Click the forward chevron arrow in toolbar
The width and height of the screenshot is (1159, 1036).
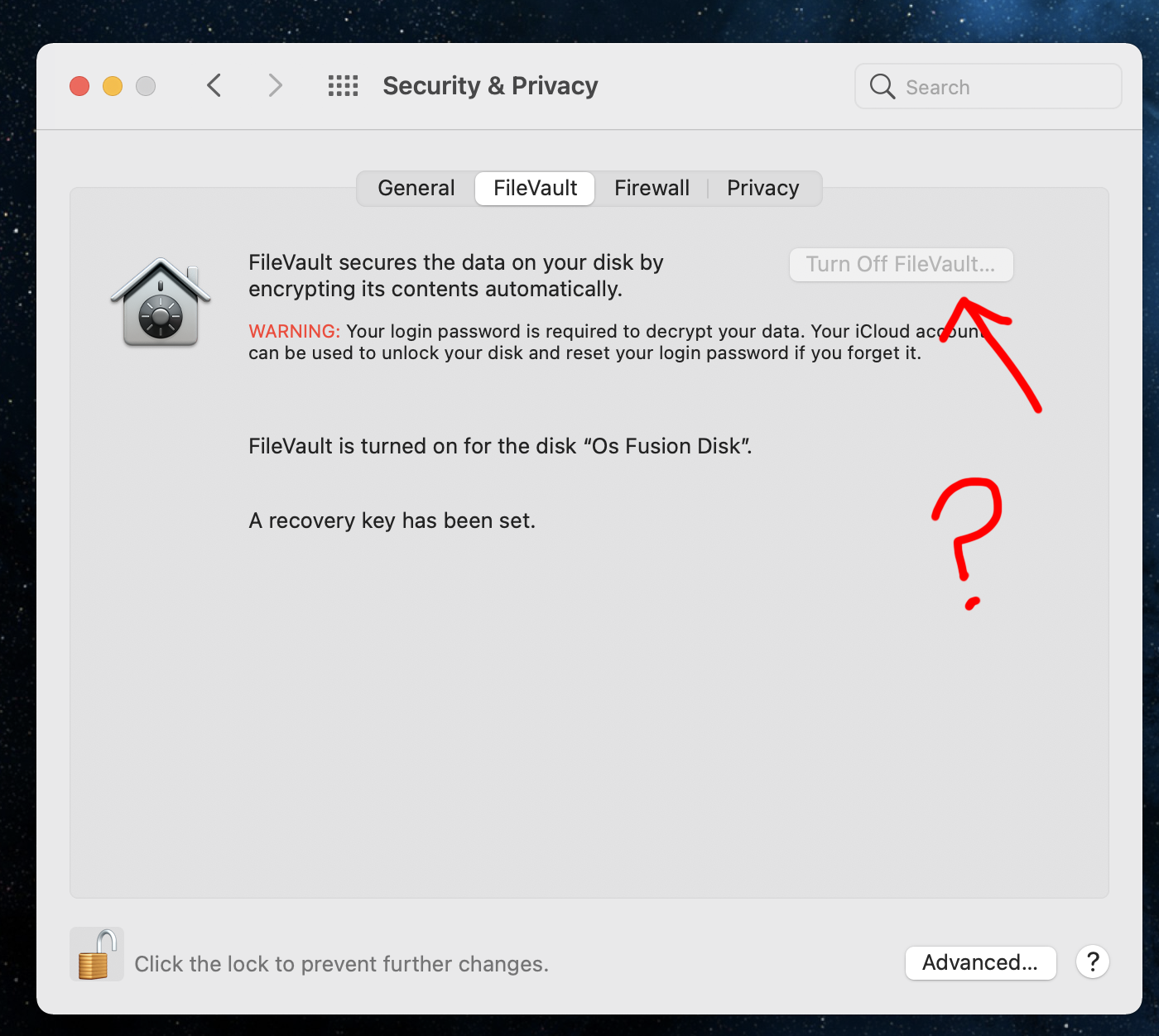coord(276,85)
